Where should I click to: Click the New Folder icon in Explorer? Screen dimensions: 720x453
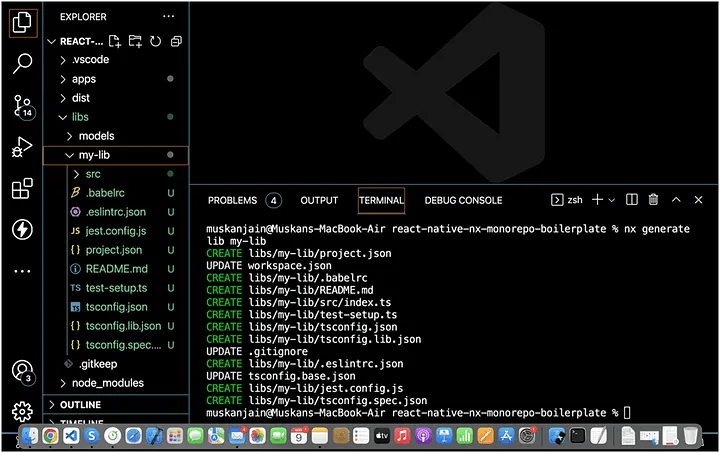click(135, 41)
